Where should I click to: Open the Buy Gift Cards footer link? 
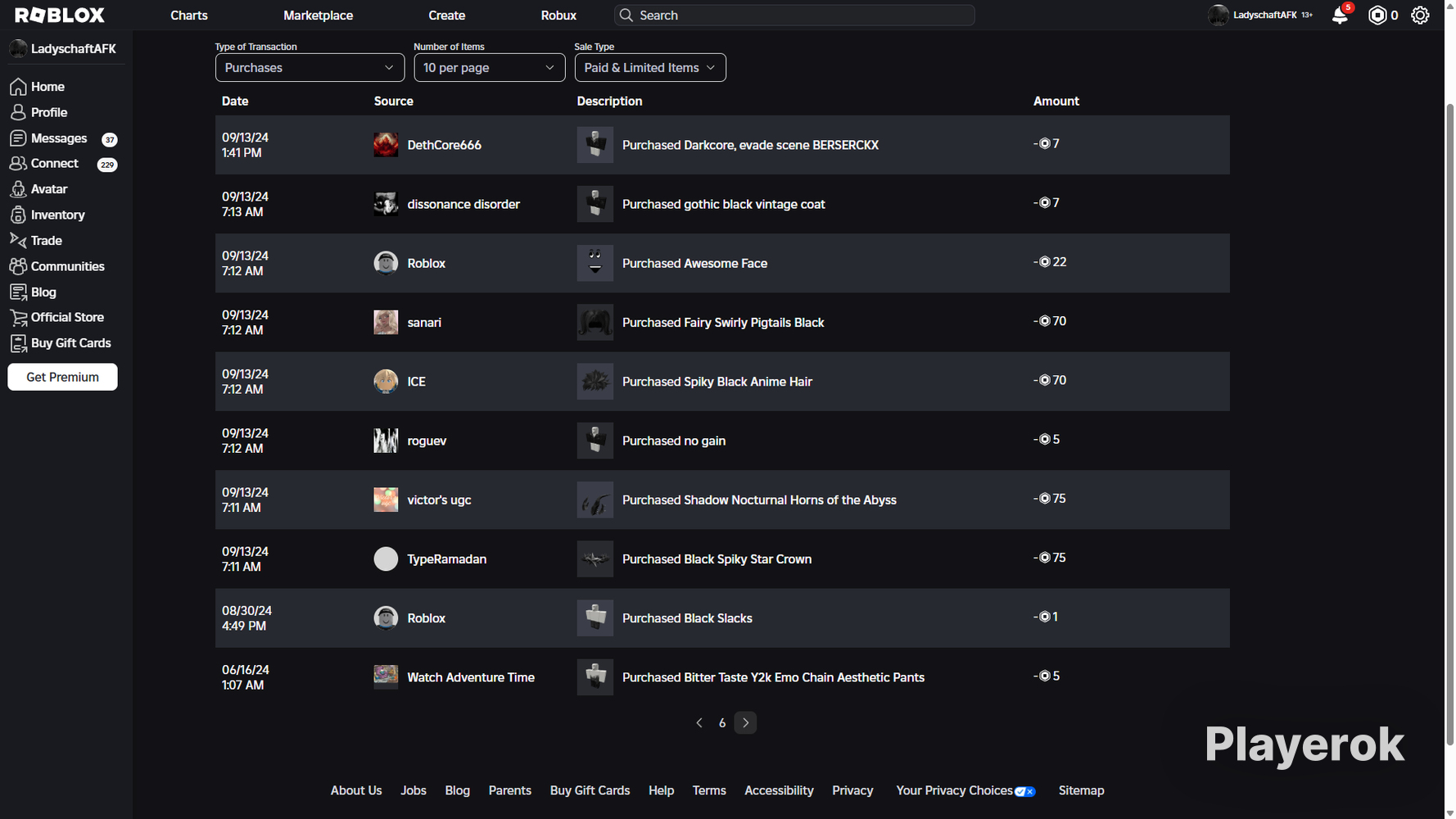click(x=590, y=790)
